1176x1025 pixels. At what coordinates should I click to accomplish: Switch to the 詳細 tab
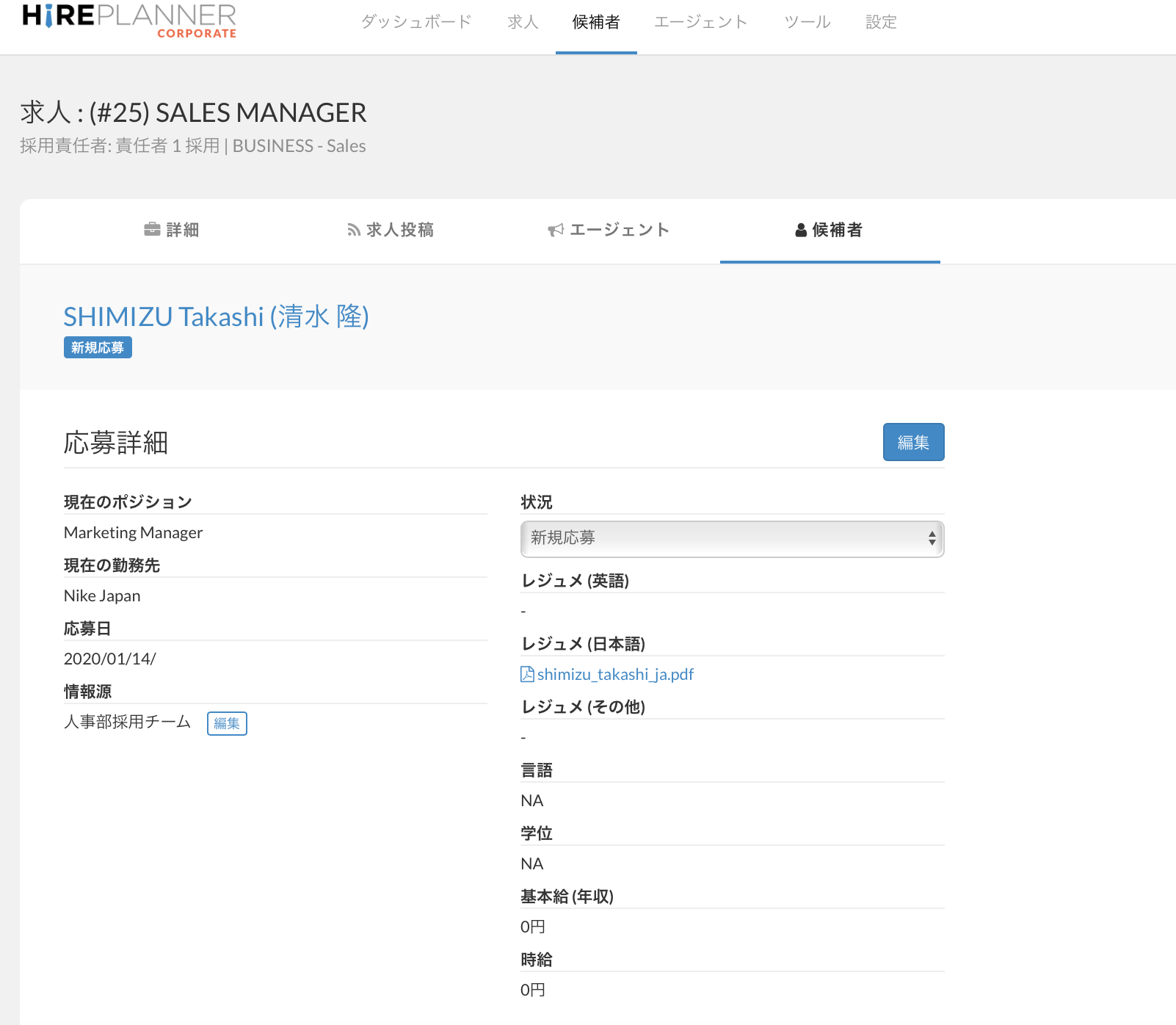click(x=181, y=231)
